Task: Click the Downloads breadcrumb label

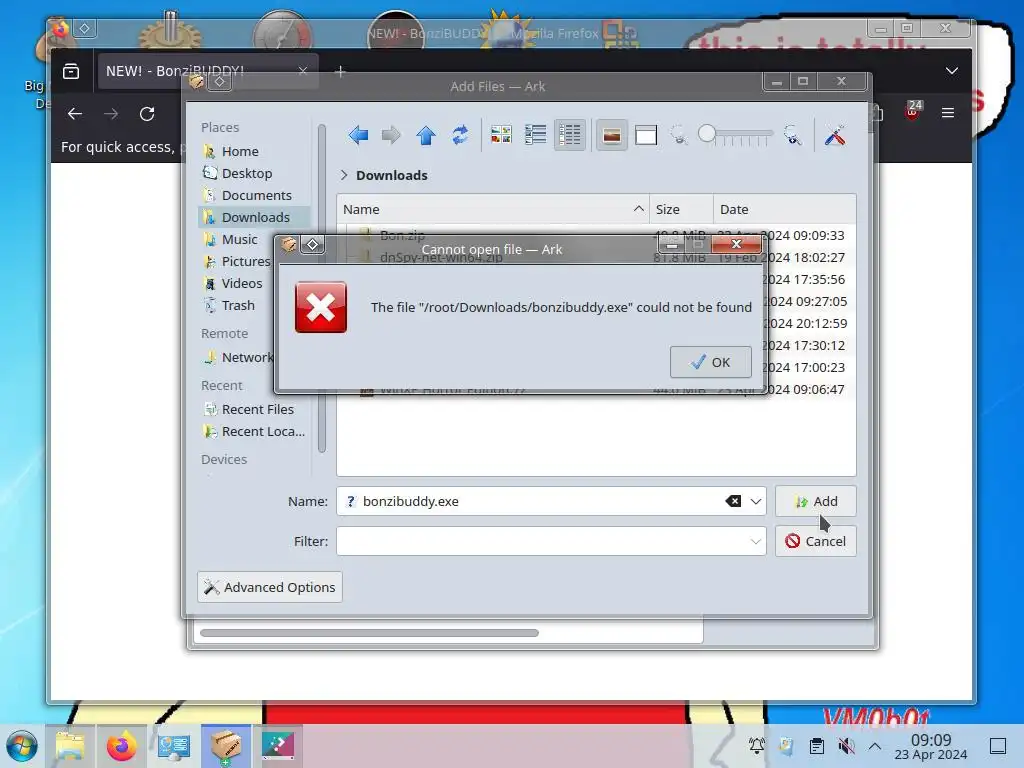Action: [392, 175]
